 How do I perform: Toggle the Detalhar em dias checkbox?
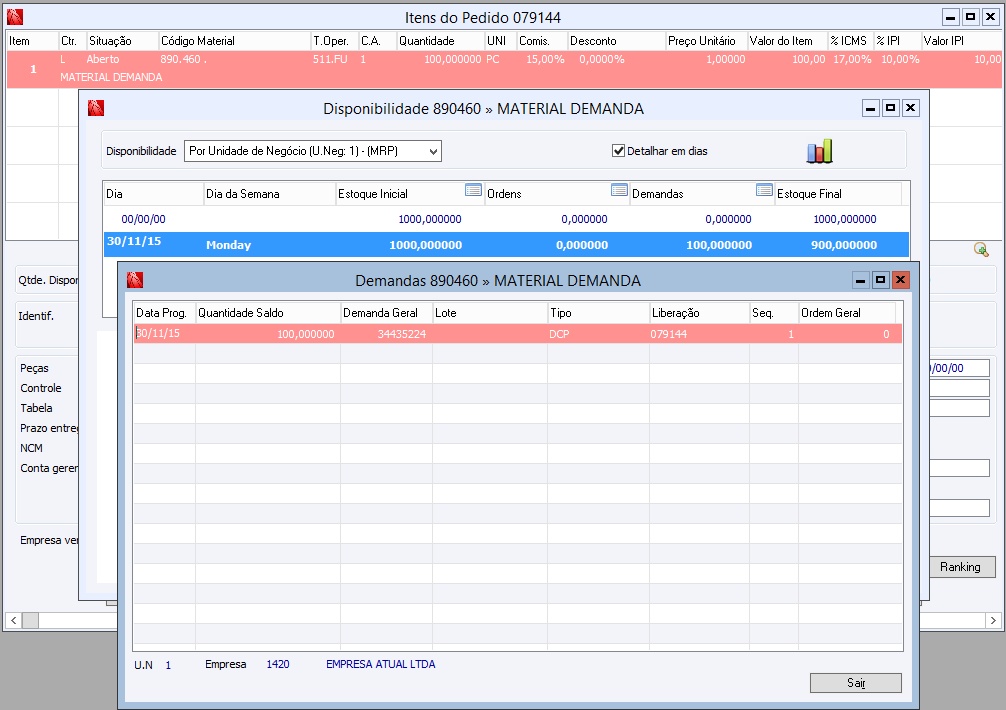pyautogui.click(x=618, y=151)
